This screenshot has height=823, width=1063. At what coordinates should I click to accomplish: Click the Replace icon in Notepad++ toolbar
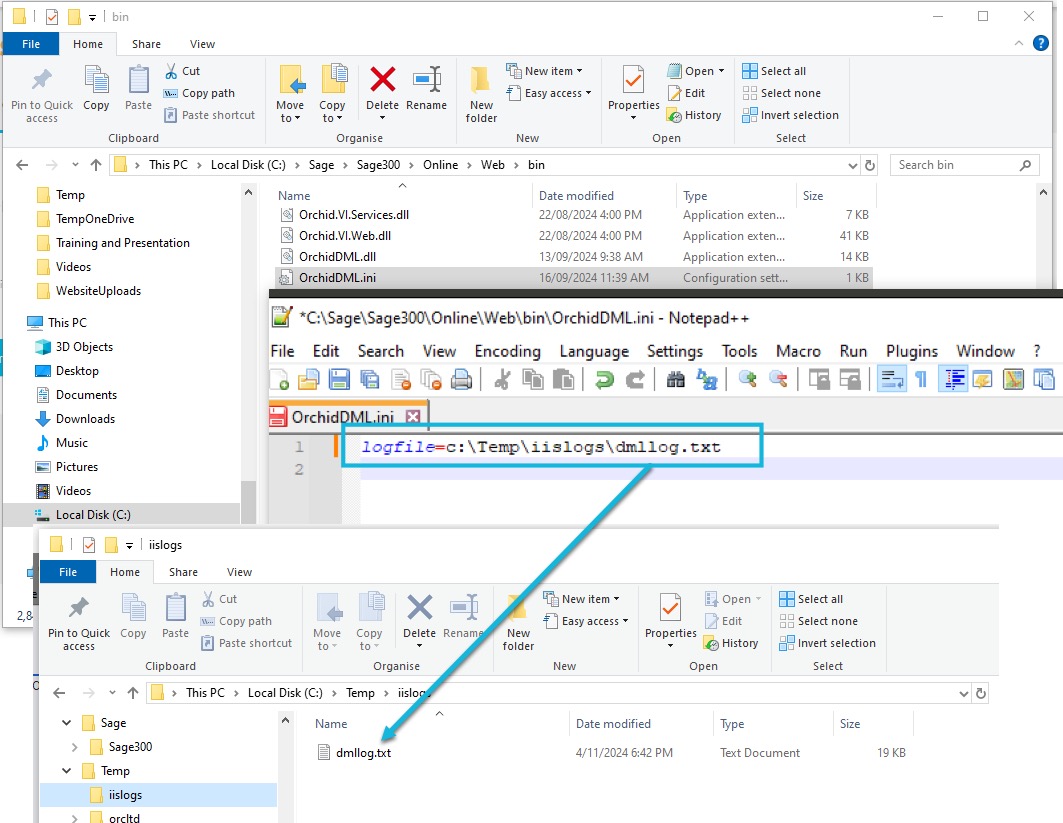point(706,380)
